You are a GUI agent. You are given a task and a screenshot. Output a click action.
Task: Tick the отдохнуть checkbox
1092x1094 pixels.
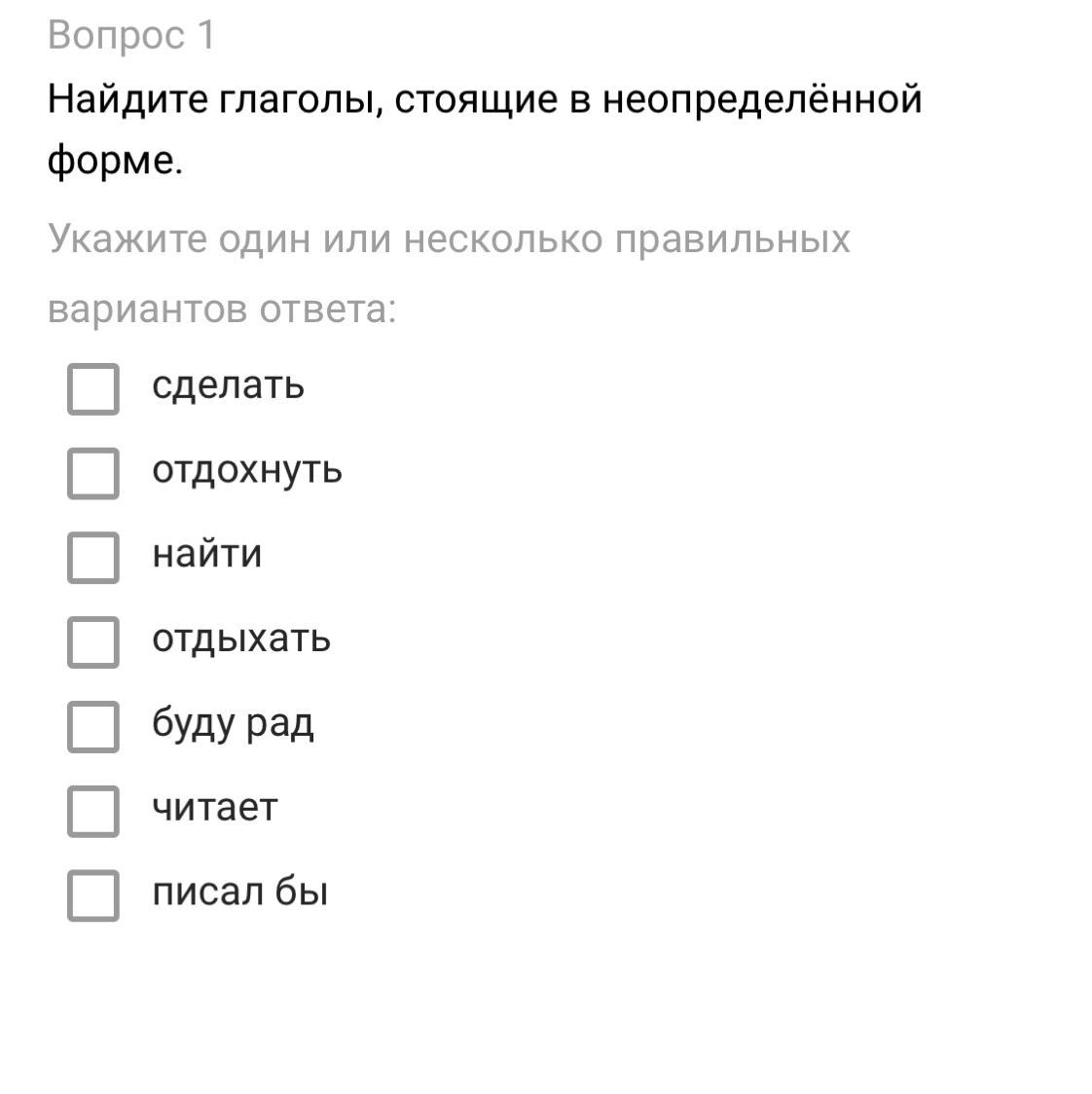click(93, 473)
